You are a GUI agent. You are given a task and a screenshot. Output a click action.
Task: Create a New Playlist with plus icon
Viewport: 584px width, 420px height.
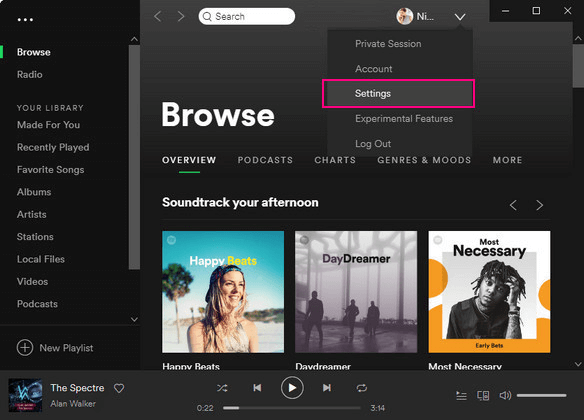pos(25,348)
